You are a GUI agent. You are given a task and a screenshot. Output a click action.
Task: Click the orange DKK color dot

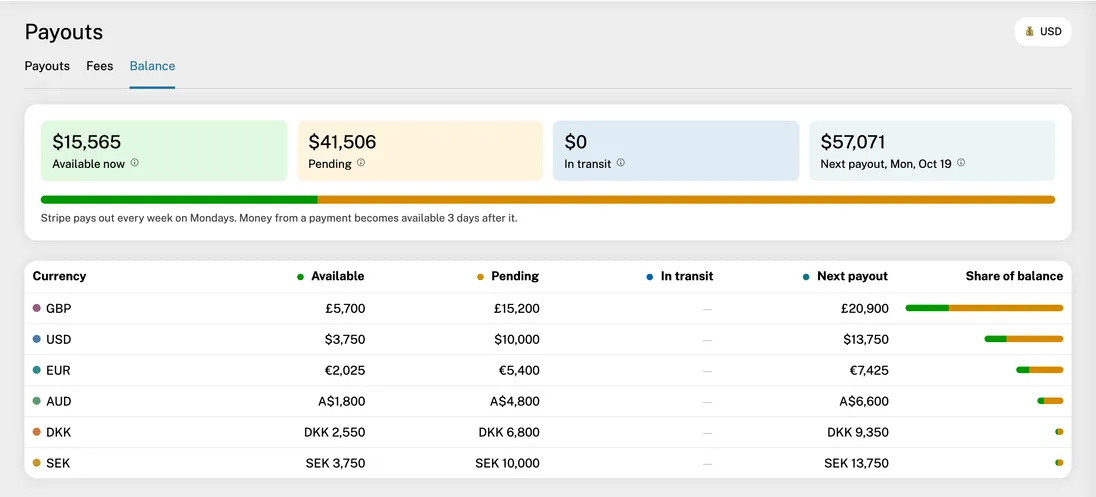pos(36,432)
